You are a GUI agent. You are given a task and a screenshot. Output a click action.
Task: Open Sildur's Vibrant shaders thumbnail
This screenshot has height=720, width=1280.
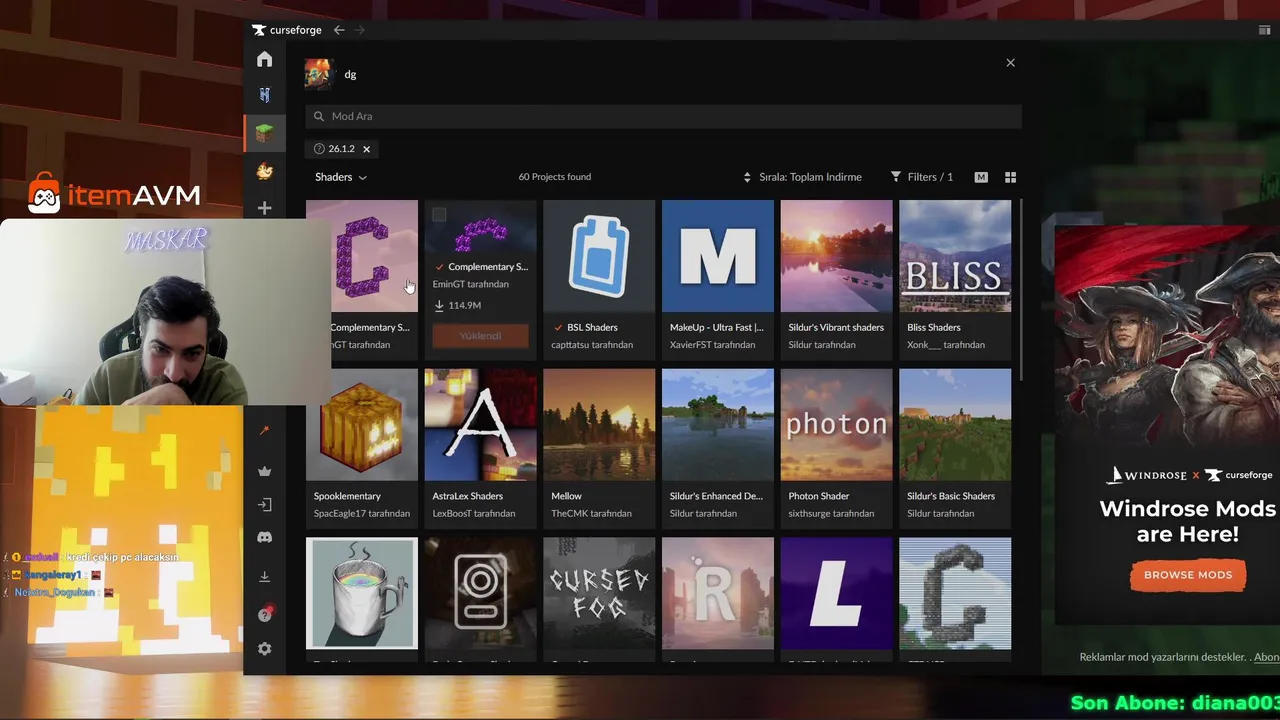coord(836,256)
